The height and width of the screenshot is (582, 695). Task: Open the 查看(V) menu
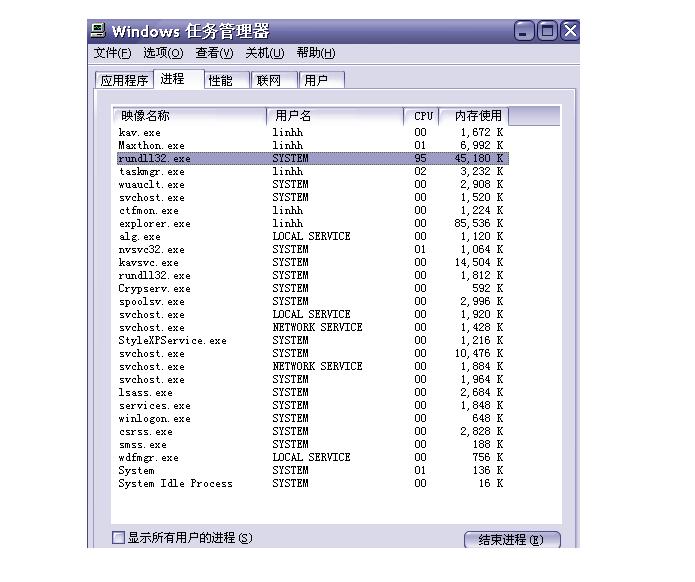click(x=214, y=53)
